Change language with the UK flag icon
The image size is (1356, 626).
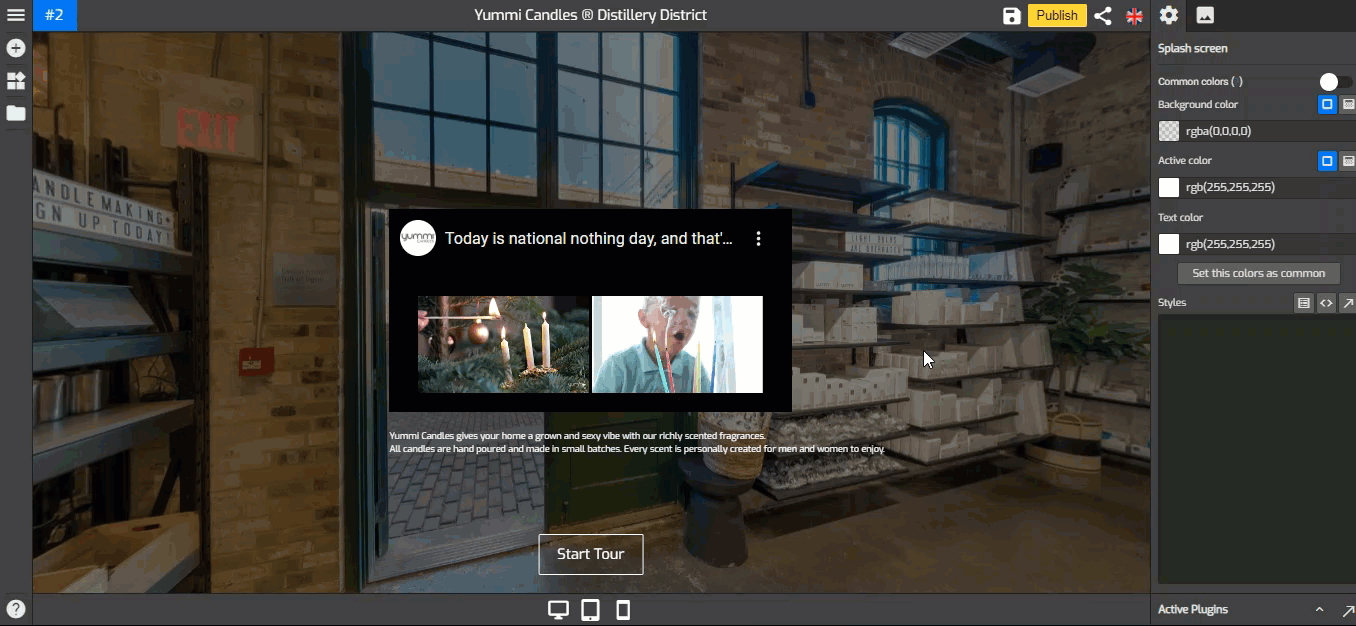[x=1134, y=15]
